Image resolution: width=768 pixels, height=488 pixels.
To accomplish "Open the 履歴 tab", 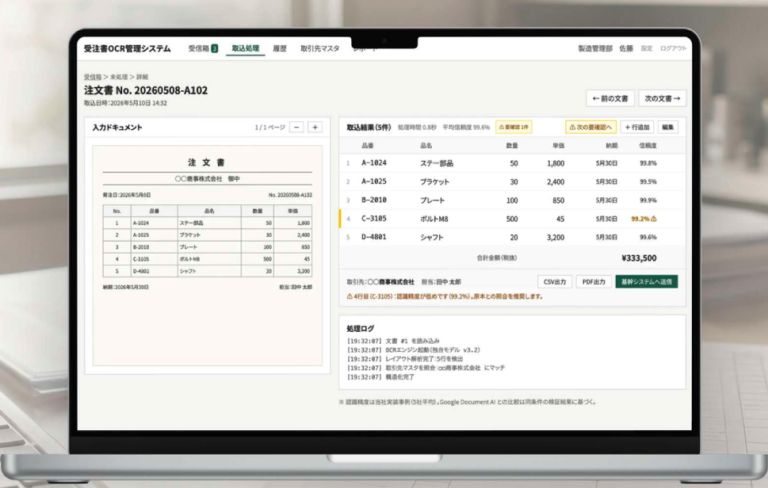I will coord(280,49).
